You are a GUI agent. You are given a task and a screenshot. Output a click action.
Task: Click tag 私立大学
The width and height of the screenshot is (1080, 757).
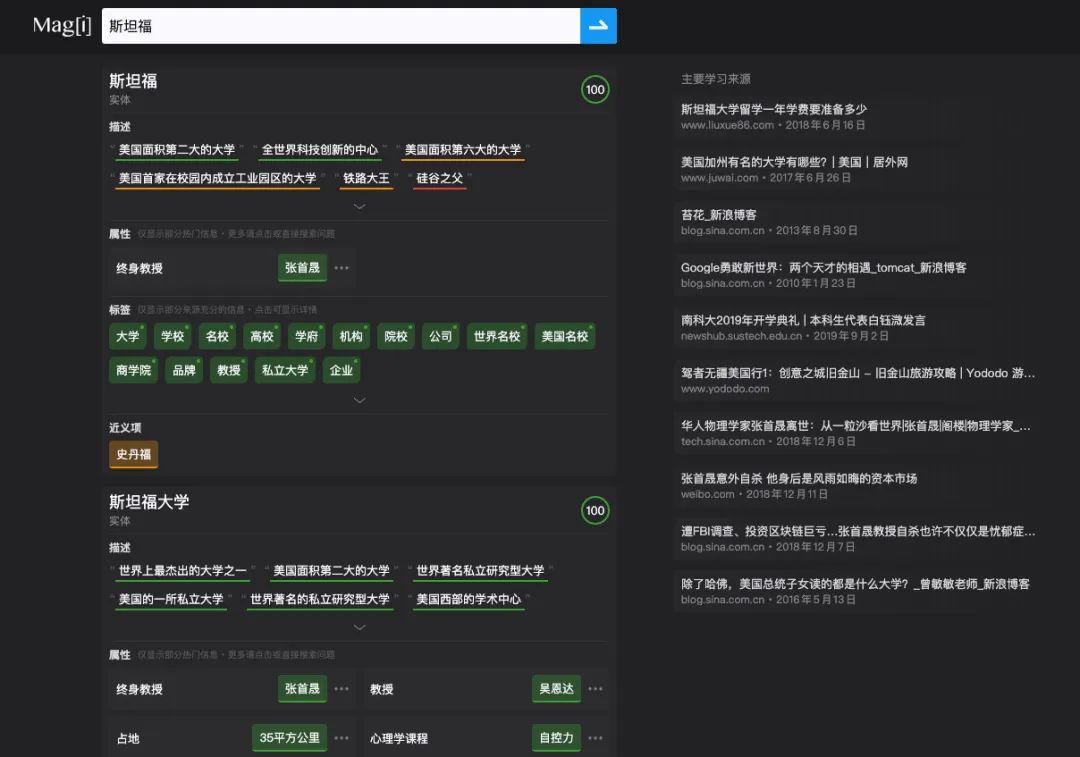[x=285, y=370]
